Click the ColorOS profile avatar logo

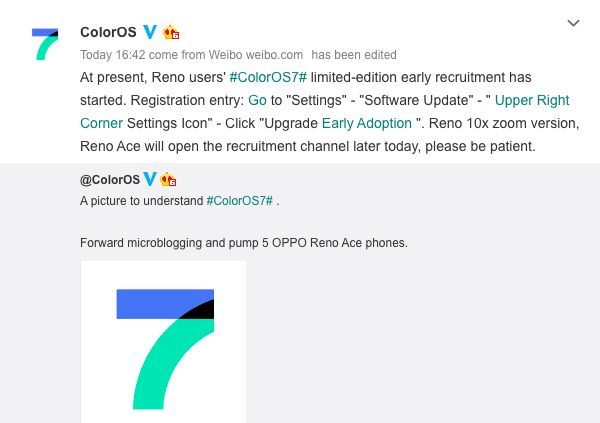[45, 46]
